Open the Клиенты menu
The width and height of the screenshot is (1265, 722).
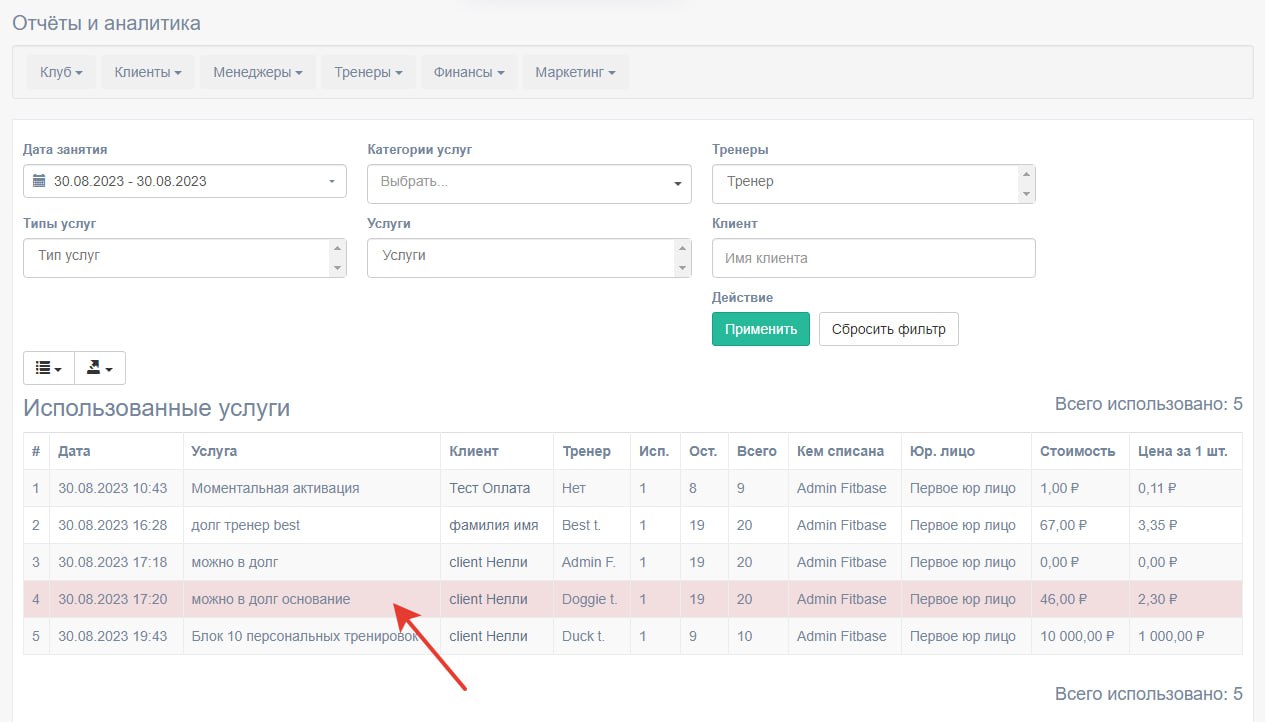147,71
